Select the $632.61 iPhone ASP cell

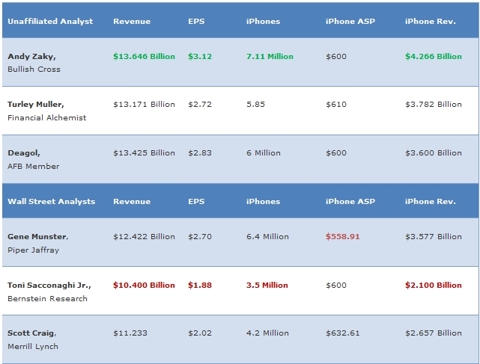pos(343,333)
